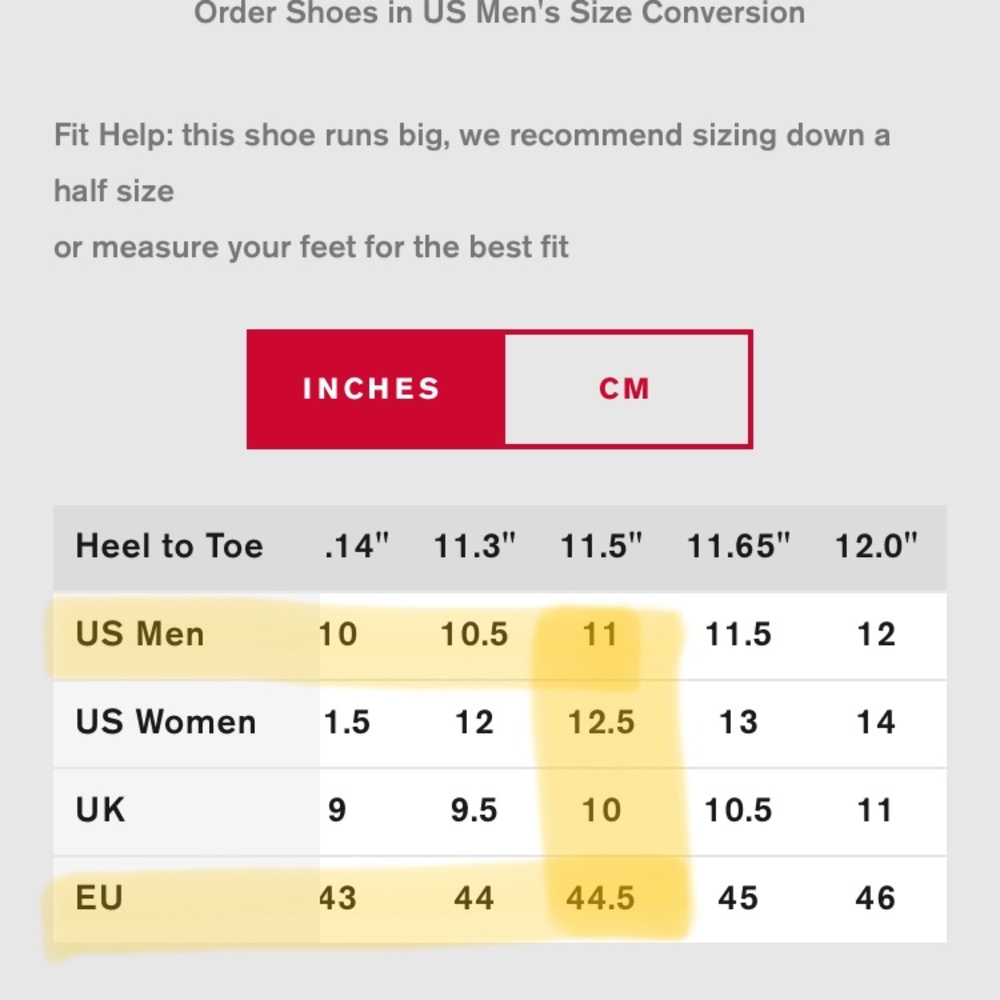Click US Men size 12 cell
This screenshot has width=1000, height=1000.
tap(876, 635)
